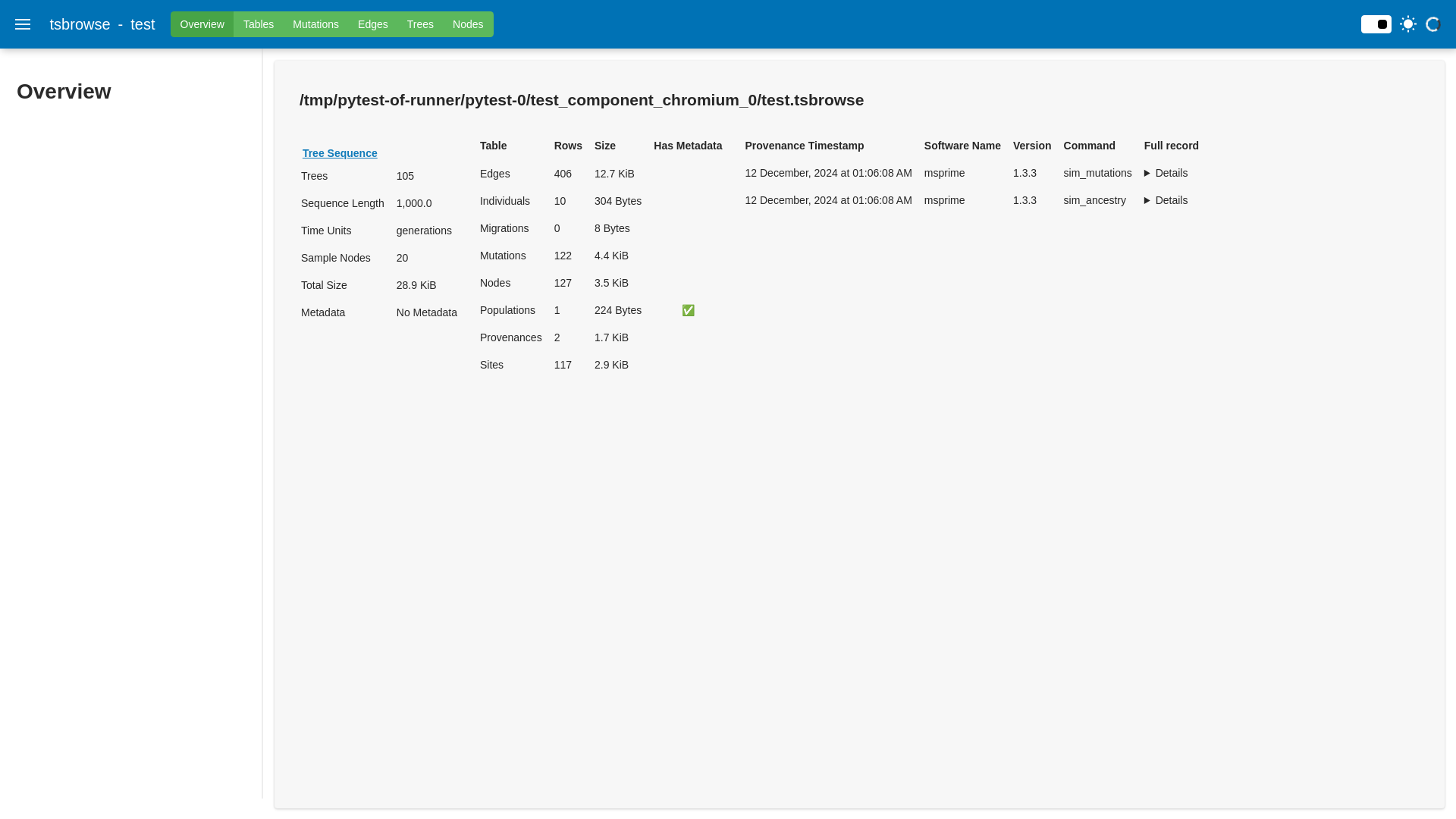Select the Overview tab

(202, 24)
